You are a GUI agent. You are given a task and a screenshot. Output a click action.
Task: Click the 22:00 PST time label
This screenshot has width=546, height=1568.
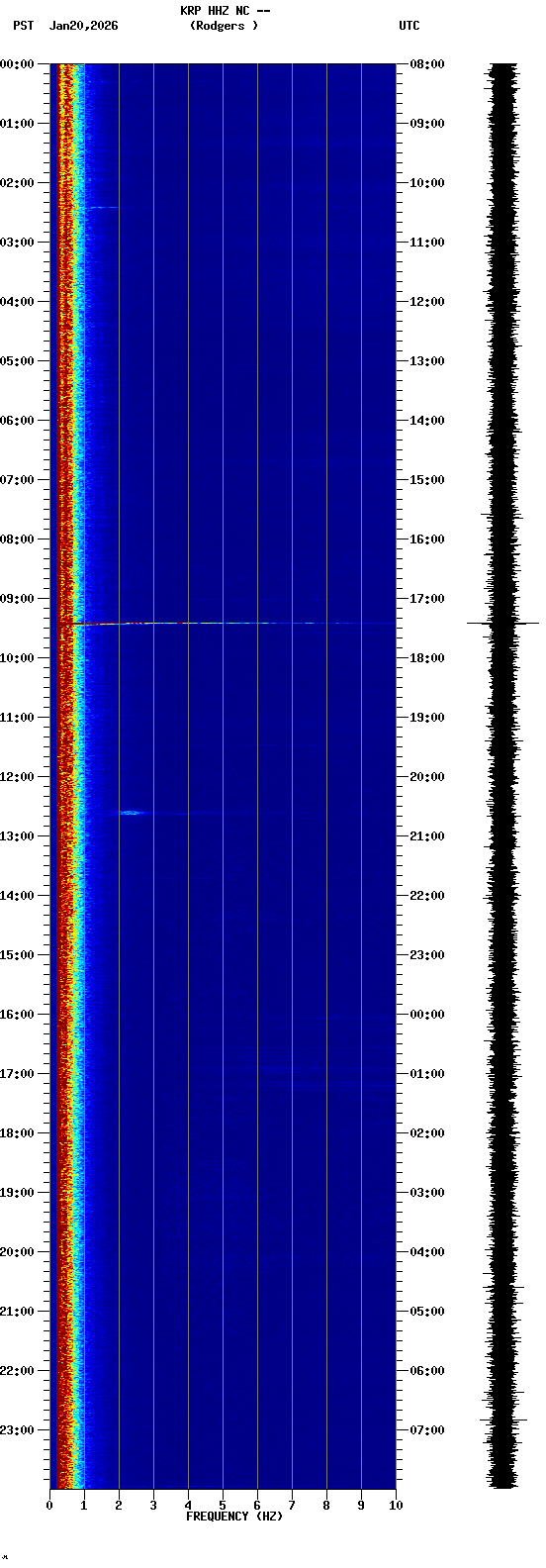17,1371
